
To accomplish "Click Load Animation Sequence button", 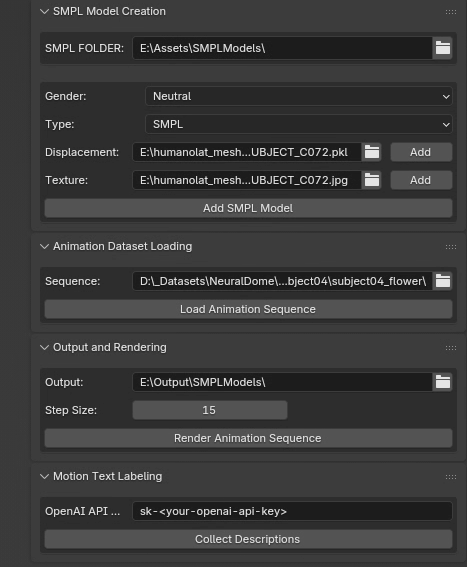I will 248,309.
